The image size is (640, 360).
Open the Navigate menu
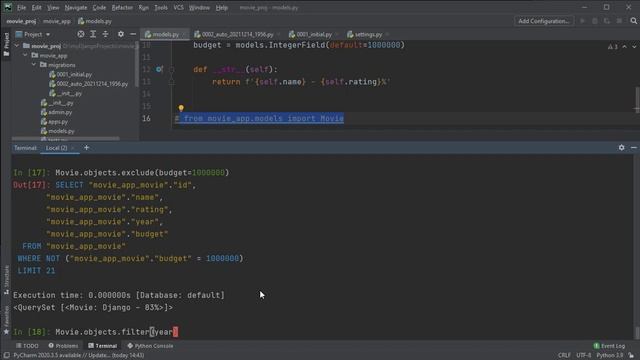coord(76,8)
